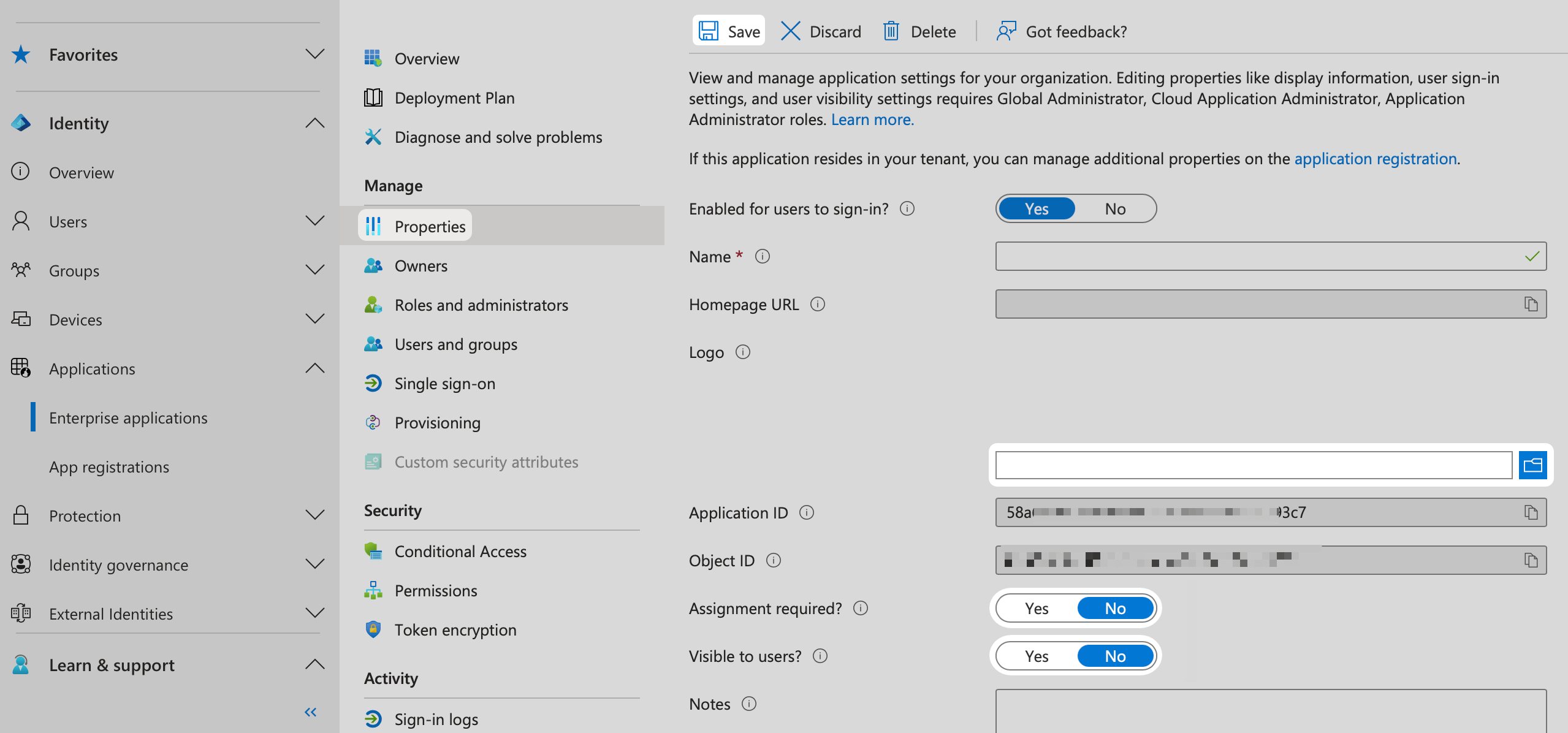The image size is (1568, 733).
Task: Expand the Identity governance chevron
Action: point(315,564)
